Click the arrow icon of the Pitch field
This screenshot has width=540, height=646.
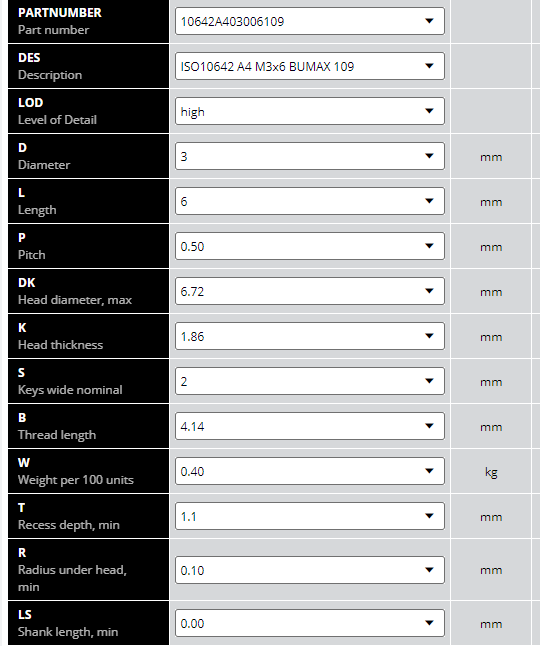coord(429,246)
